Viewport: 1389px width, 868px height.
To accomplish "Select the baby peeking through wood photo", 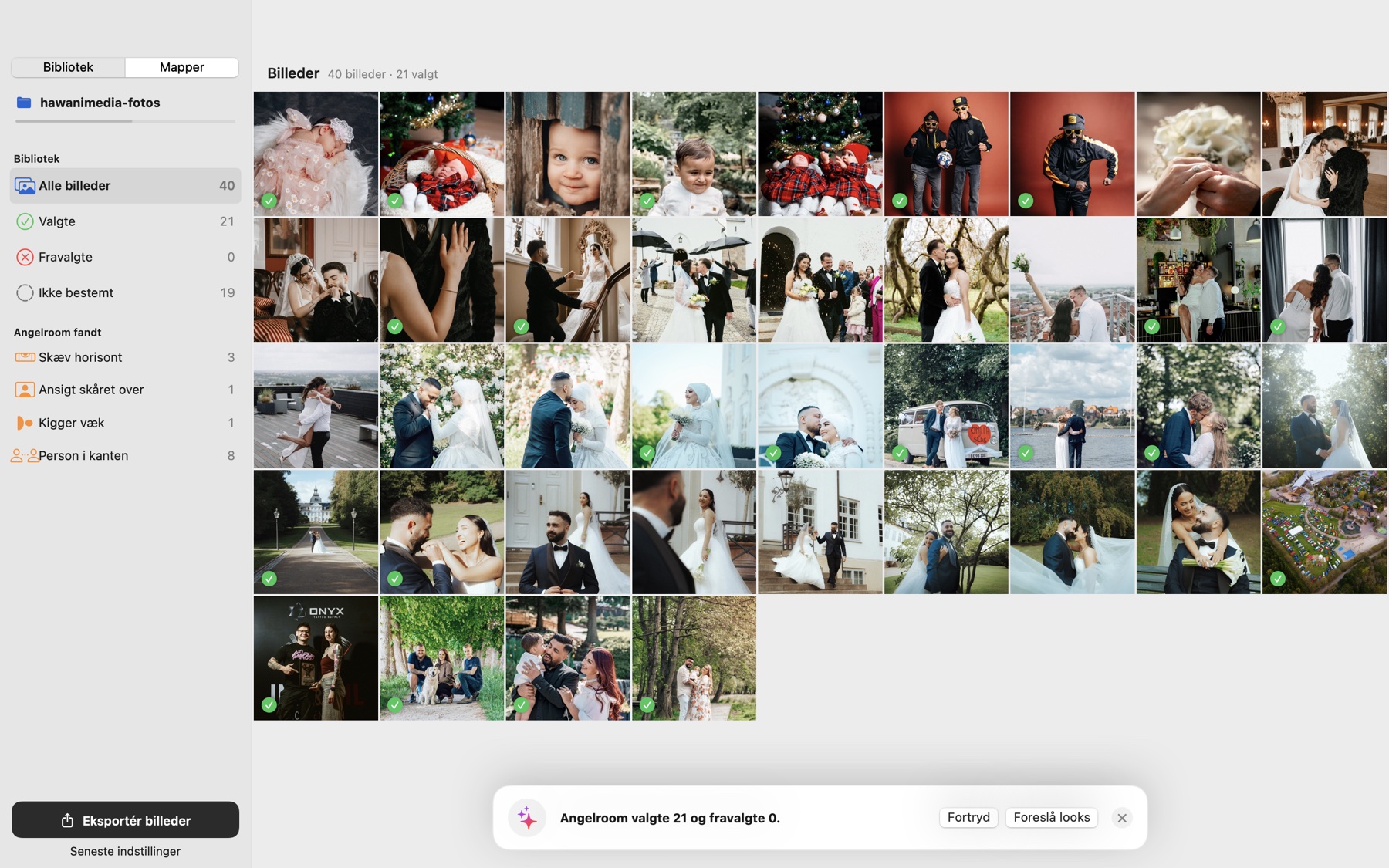I will pyautogui.click(x=568, y=154).
